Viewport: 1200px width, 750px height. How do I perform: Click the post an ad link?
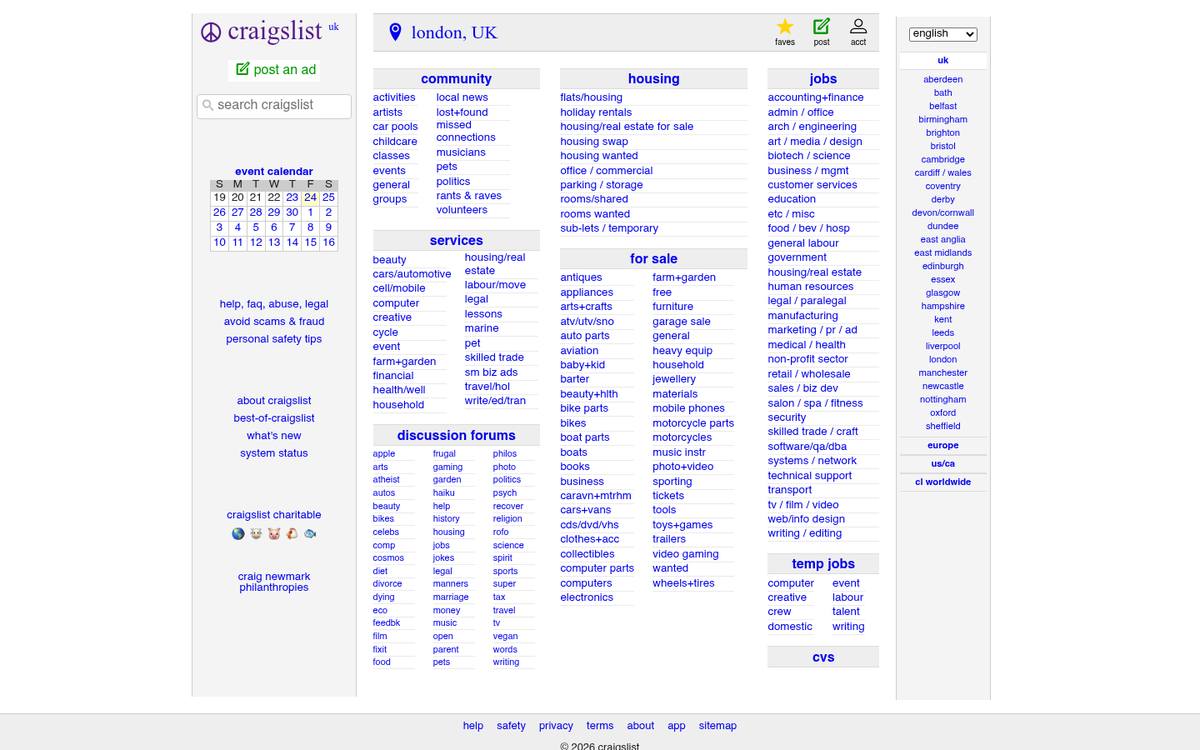coord(274,69)
